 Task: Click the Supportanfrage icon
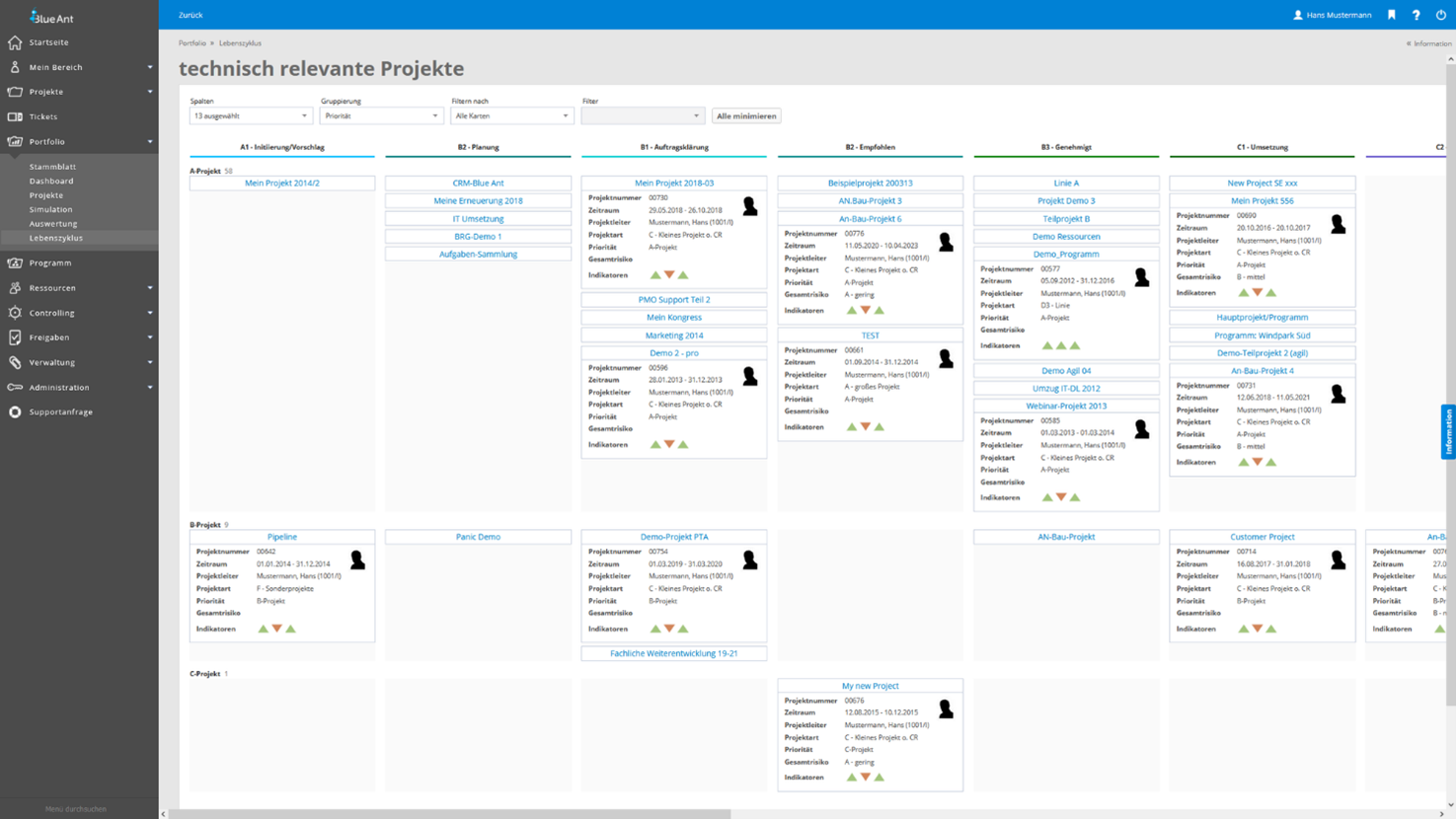15,411
